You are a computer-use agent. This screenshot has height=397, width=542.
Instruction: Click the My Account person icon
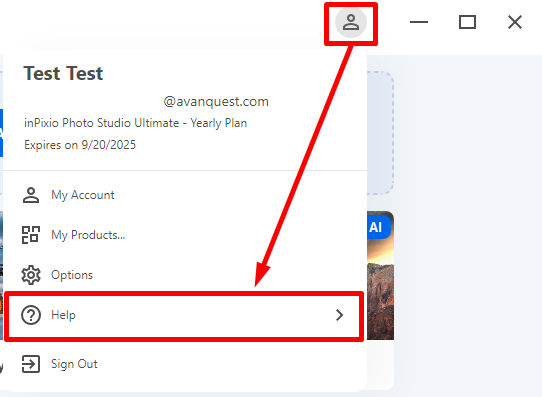pos(31,195)
